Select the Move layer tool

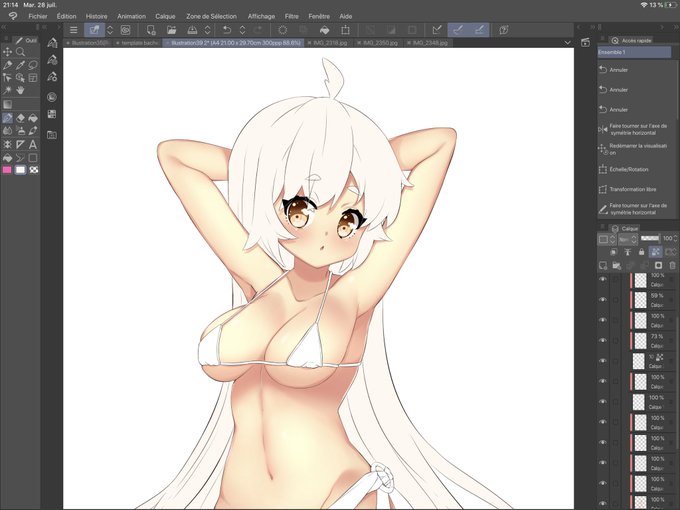(x=7, y=52)
